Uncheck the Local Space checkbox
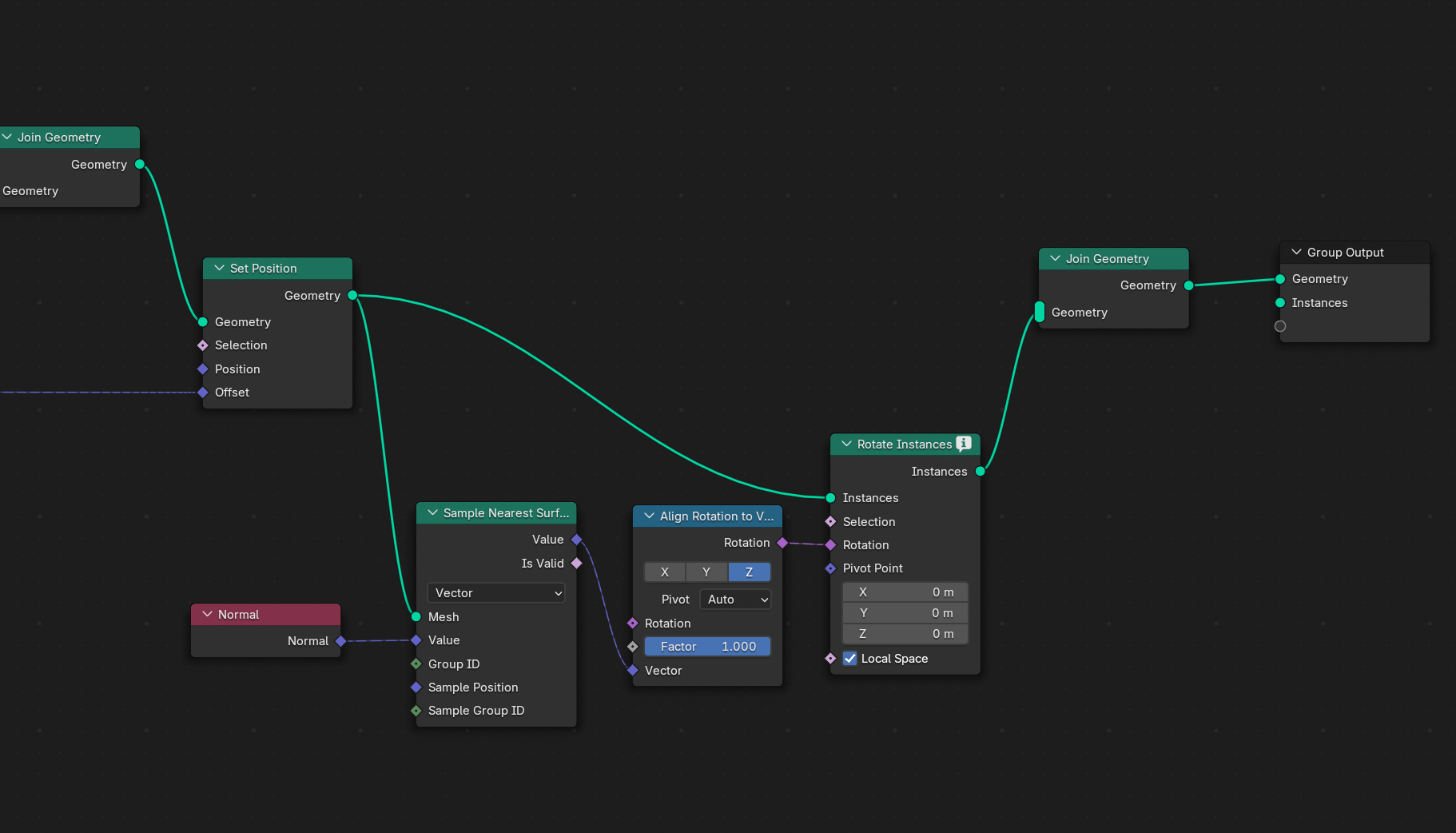 (850, 659)
